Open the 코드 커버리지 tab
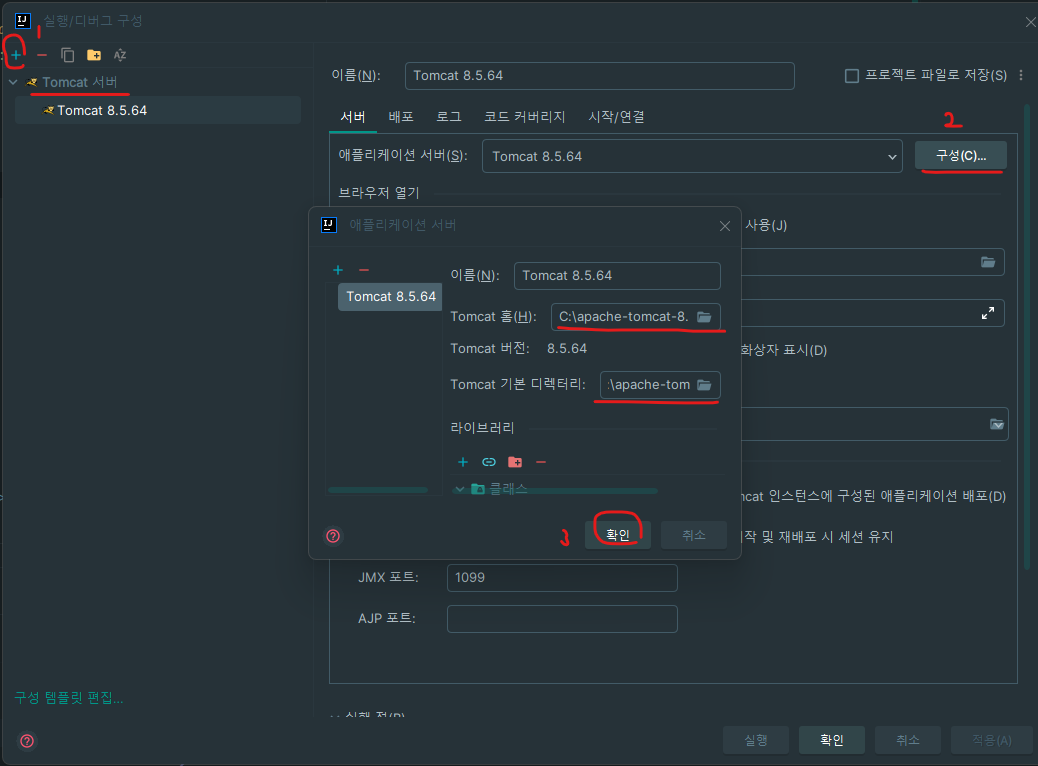 pos(524,117)
